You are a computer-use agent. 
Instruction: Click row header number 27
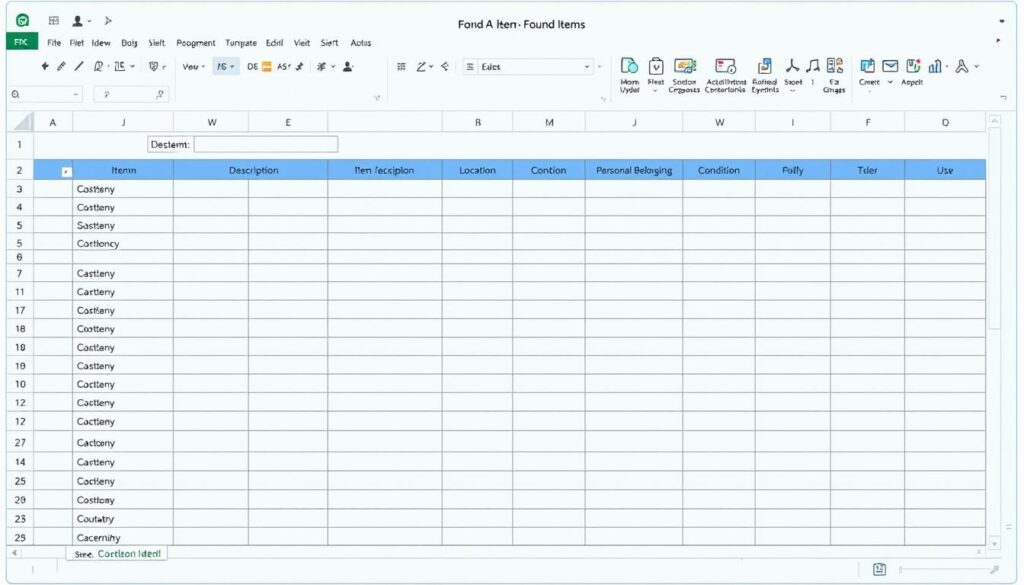tap(20, 442)
